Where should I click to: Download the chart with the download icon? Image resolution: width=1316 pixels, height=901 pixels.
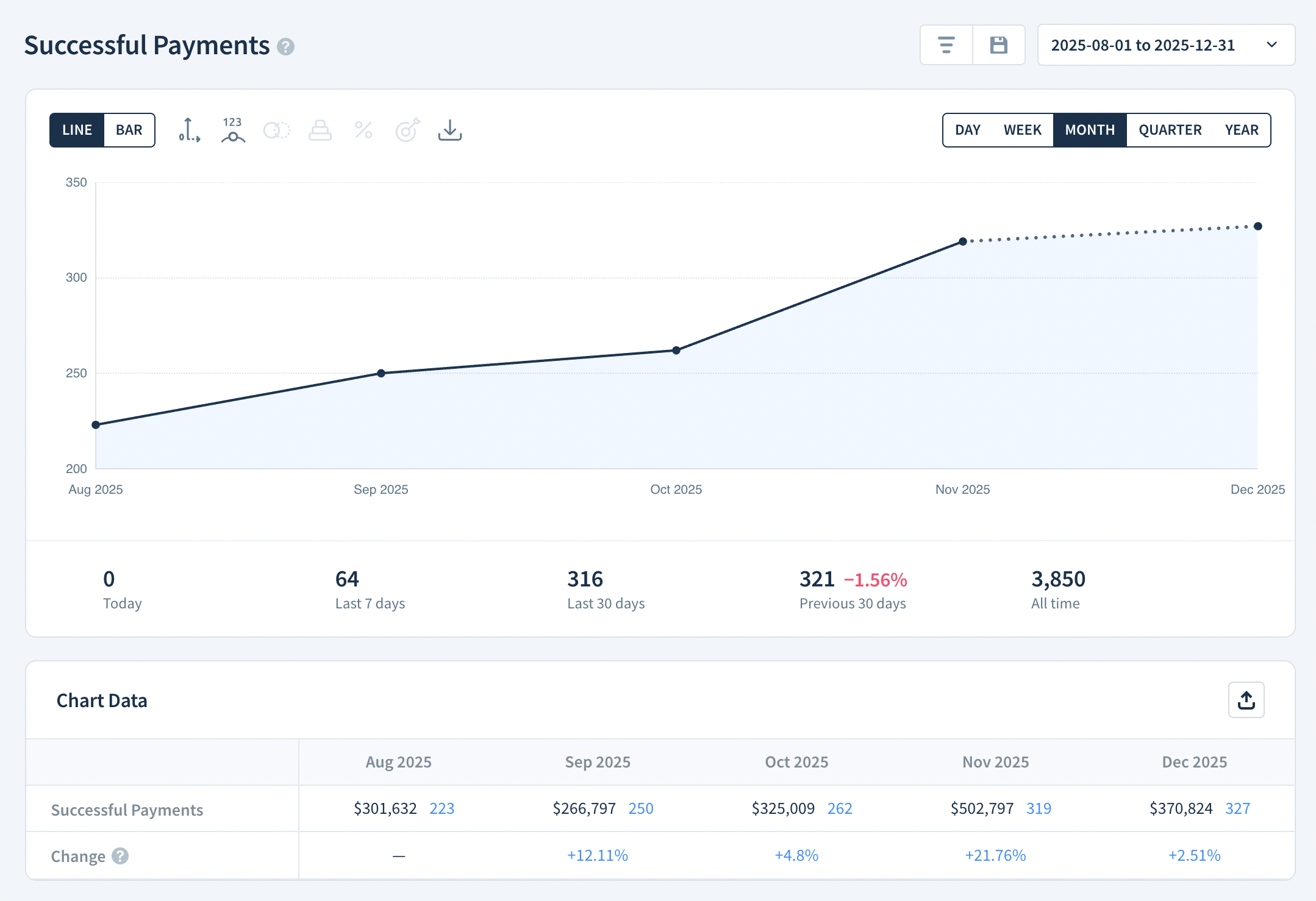450,130
